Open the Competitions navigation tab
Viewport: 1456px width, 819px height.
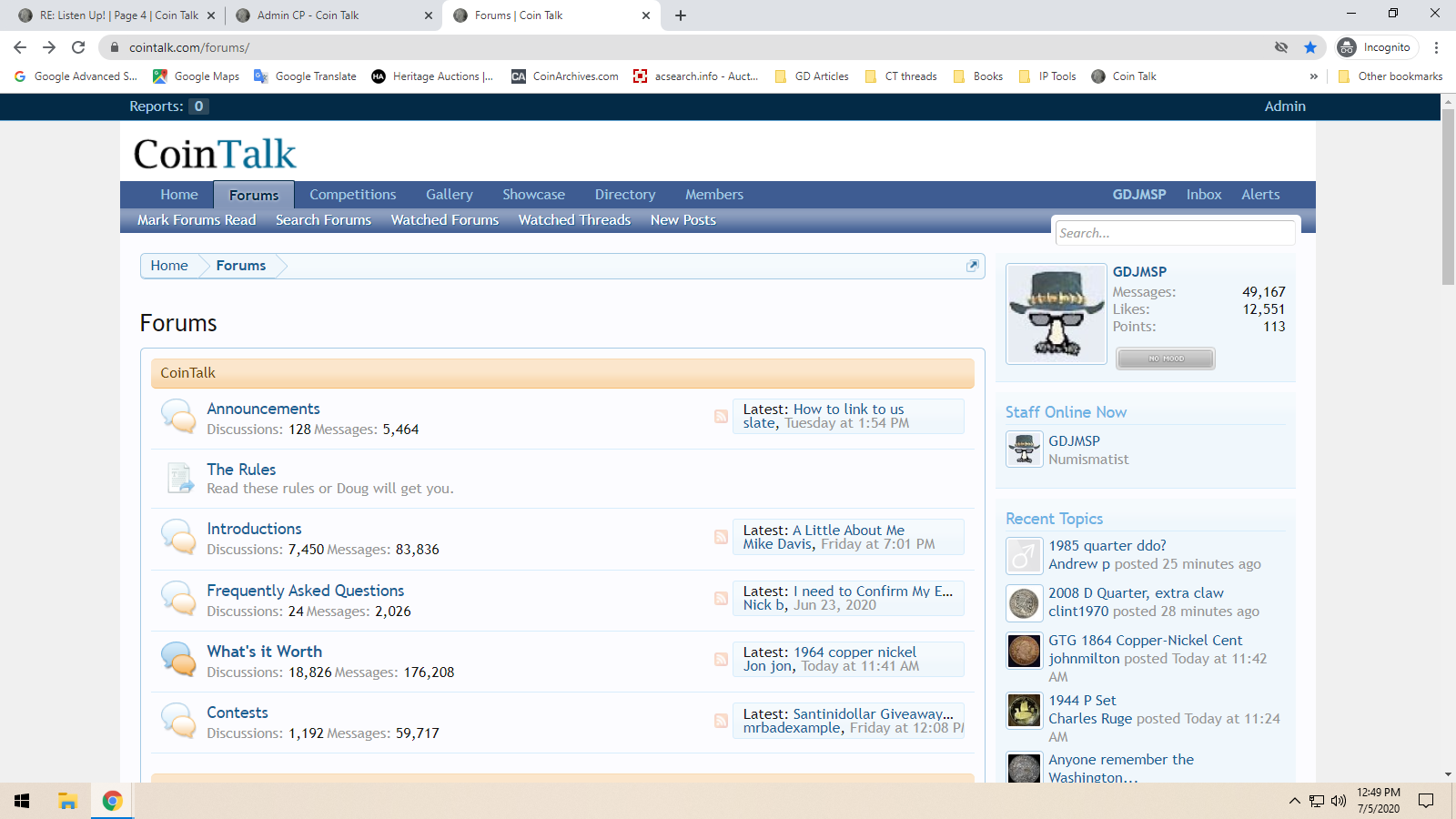pos(353,195)
